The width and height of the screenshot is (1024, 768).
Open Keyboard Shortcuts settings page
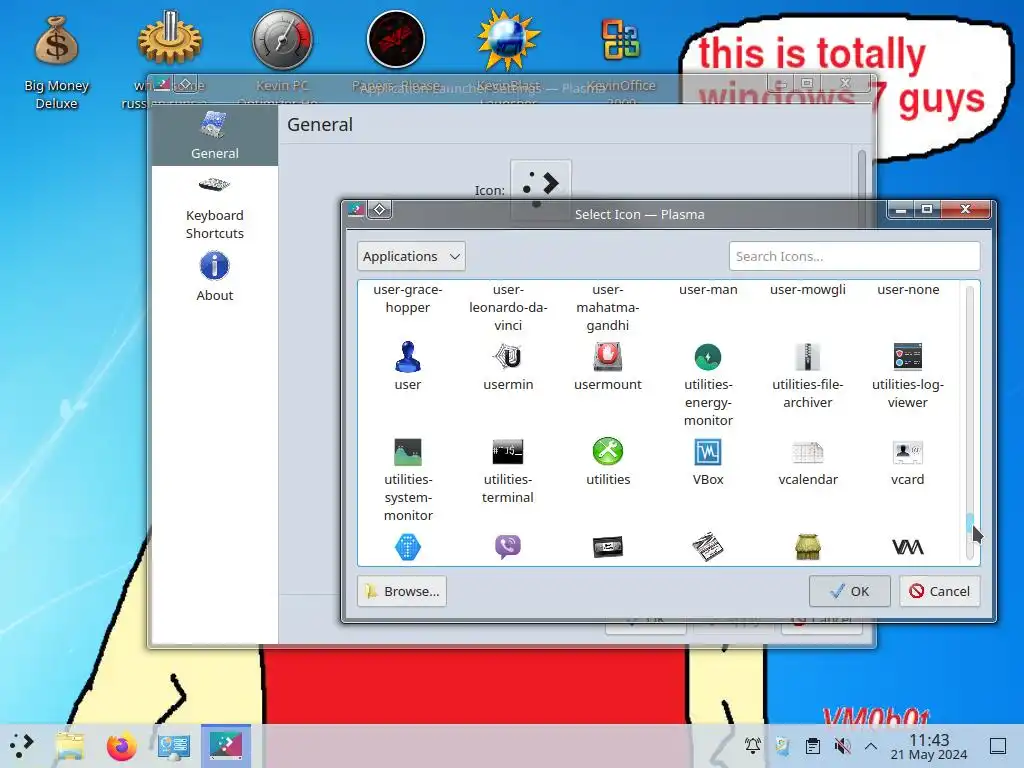click(214, 208)
